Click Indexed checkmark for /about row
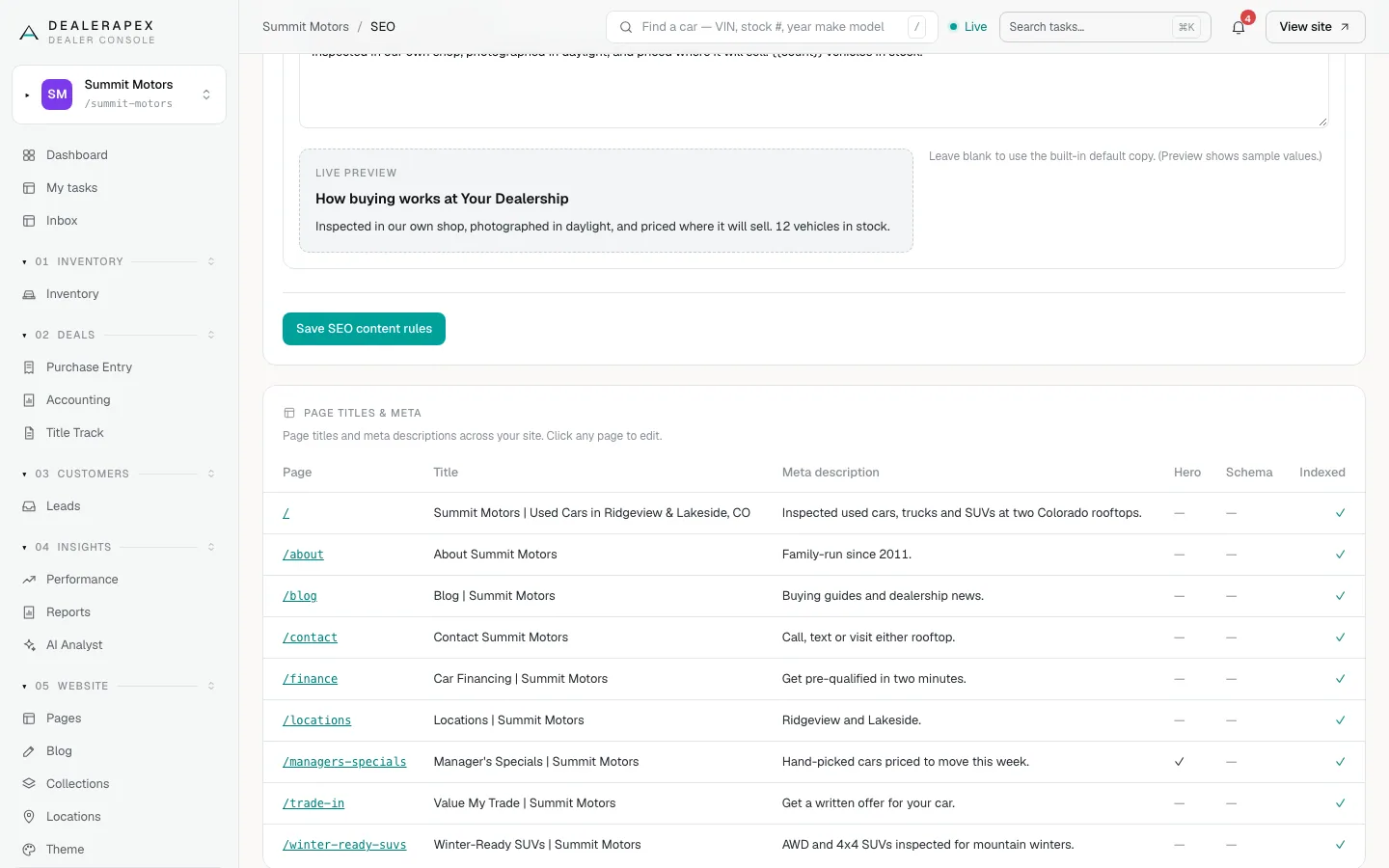 click(x=1340, y=555)
